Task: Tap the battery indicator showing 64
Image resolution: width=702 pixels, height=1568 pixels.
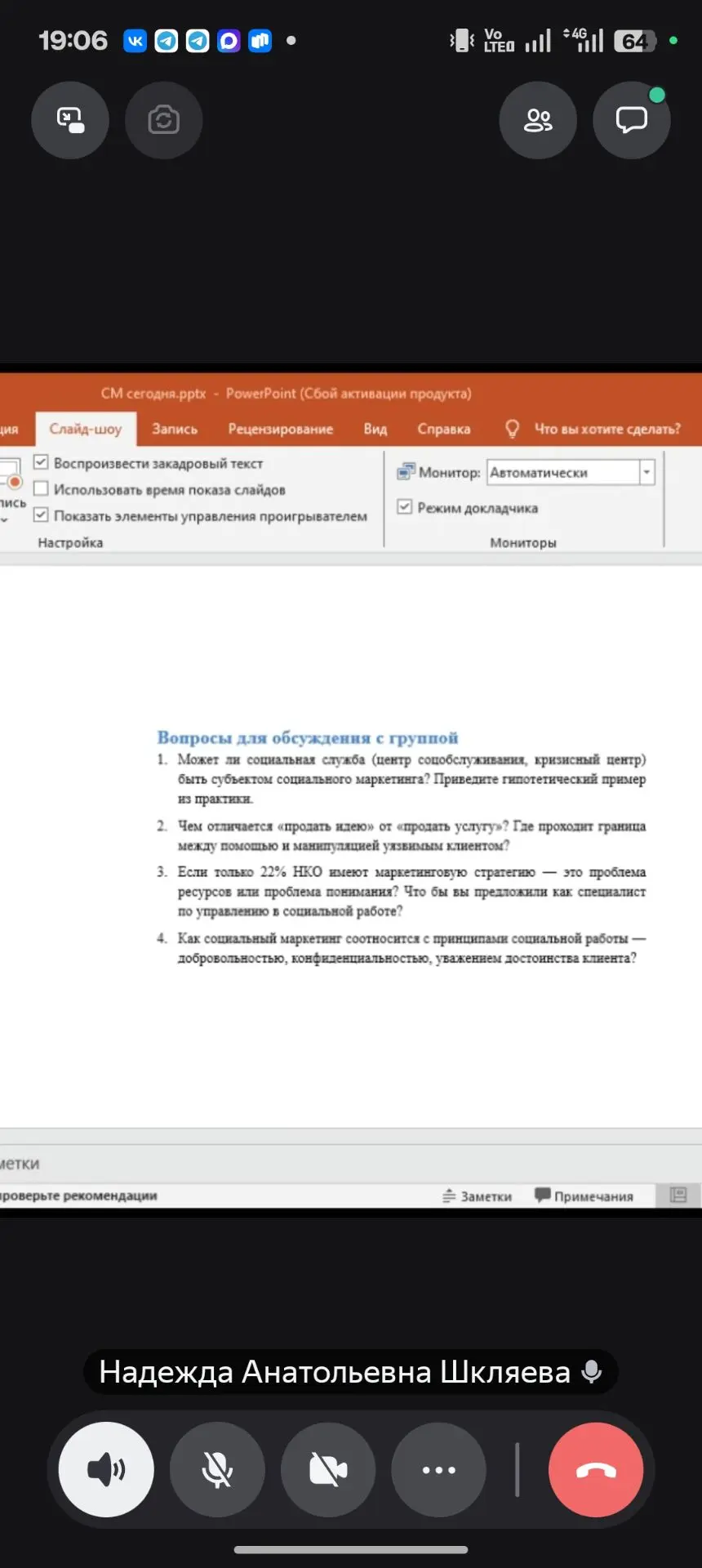Action: pyautogui.click(x=636, y=41)
